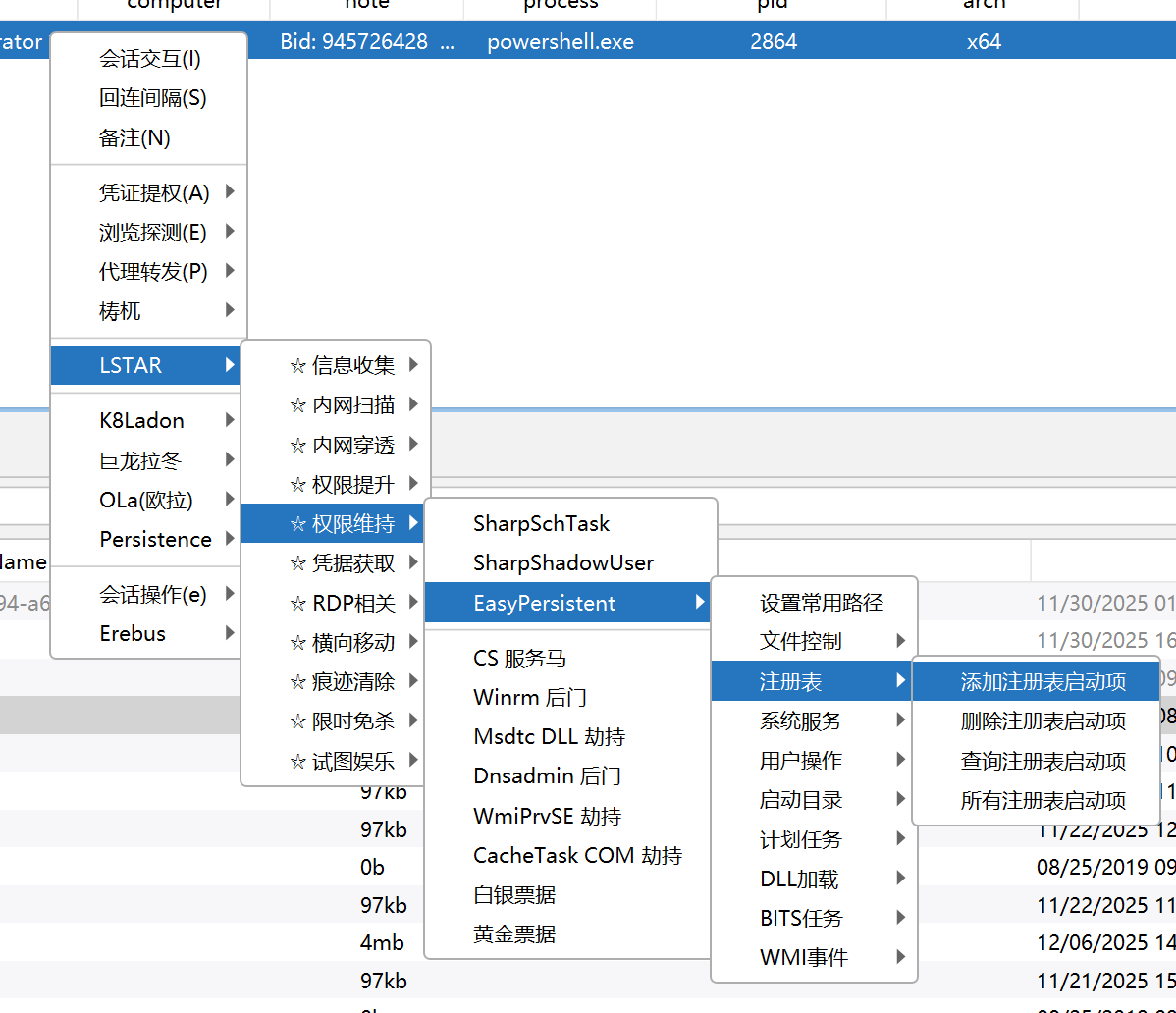Open WMI事件 submenu
1176x1013 pixels.
(814, 957)
